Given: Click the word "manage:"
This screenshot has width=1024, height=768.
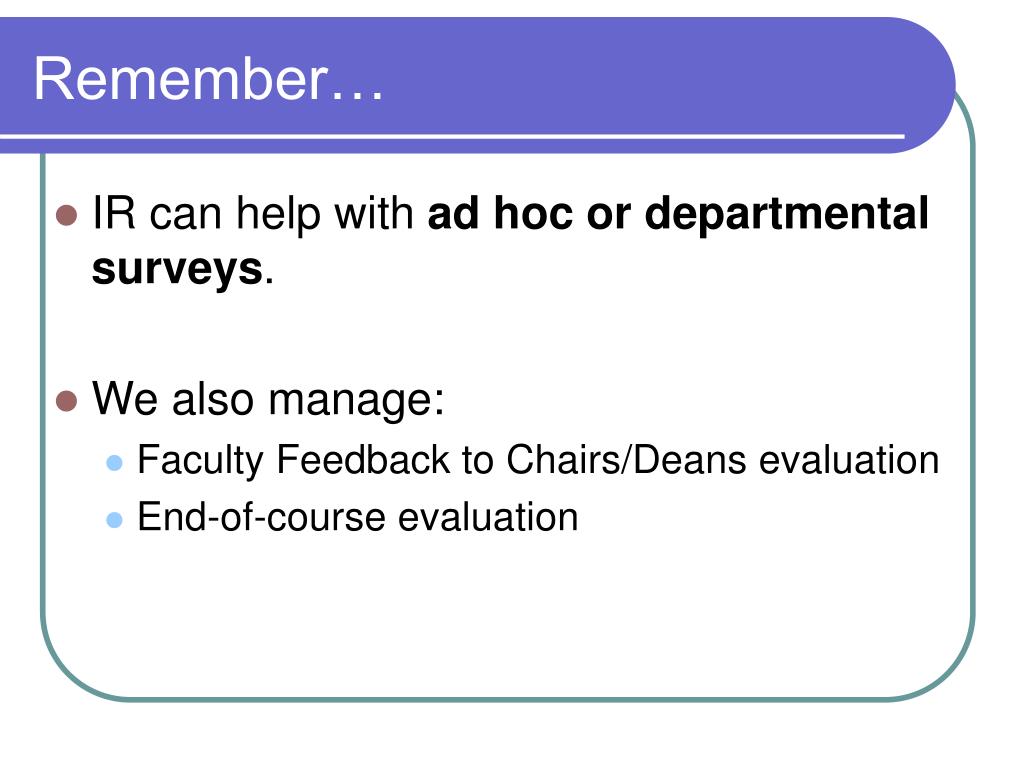Looking at the screenshot, I should tap(356, 399).
